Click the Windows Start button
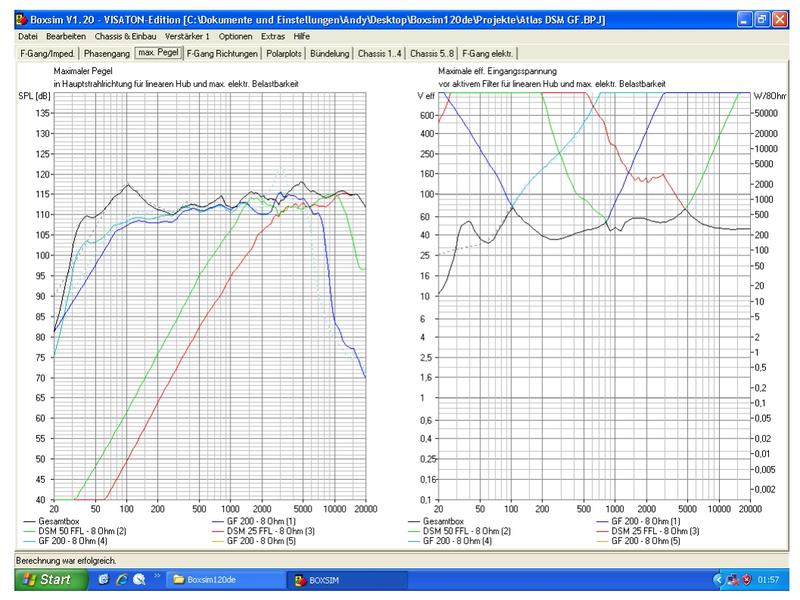This screenshot has height=600, width=800. pyautogui.click(x=43, y=579)
